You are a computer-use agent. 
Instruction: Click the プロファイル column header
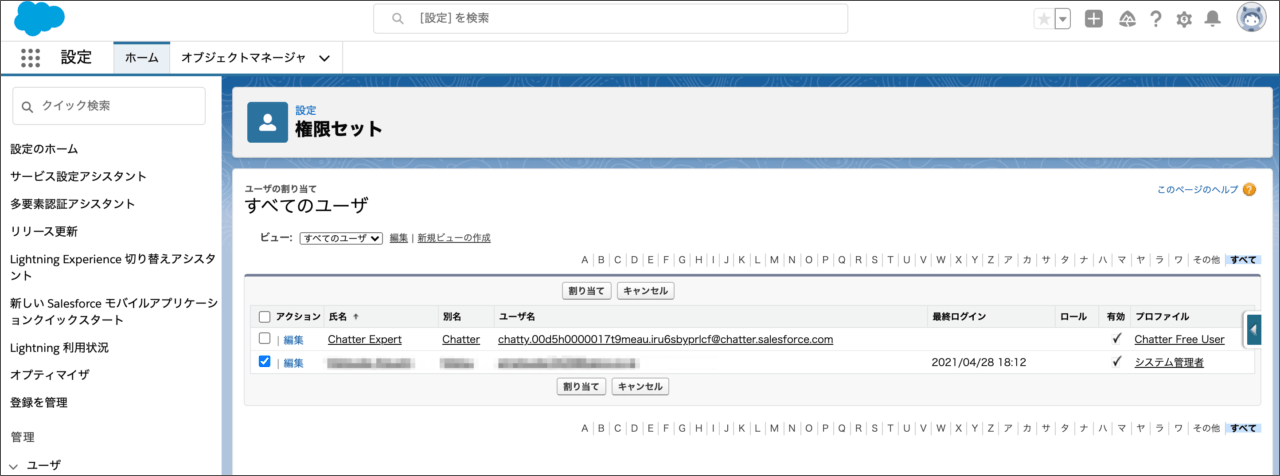(x=1161, y=317)
